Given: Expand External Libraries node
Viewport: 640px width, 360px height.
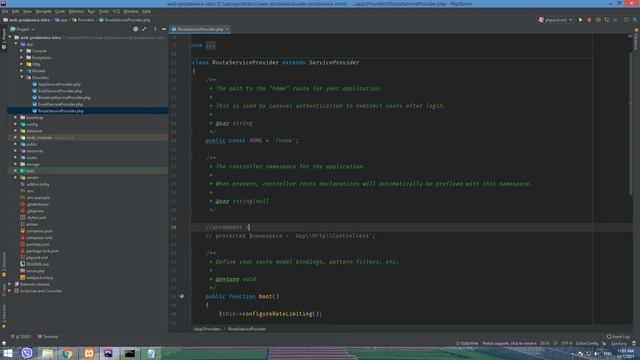Looking at the screenshot, I should pyautogui.click(x=10, y=284).
